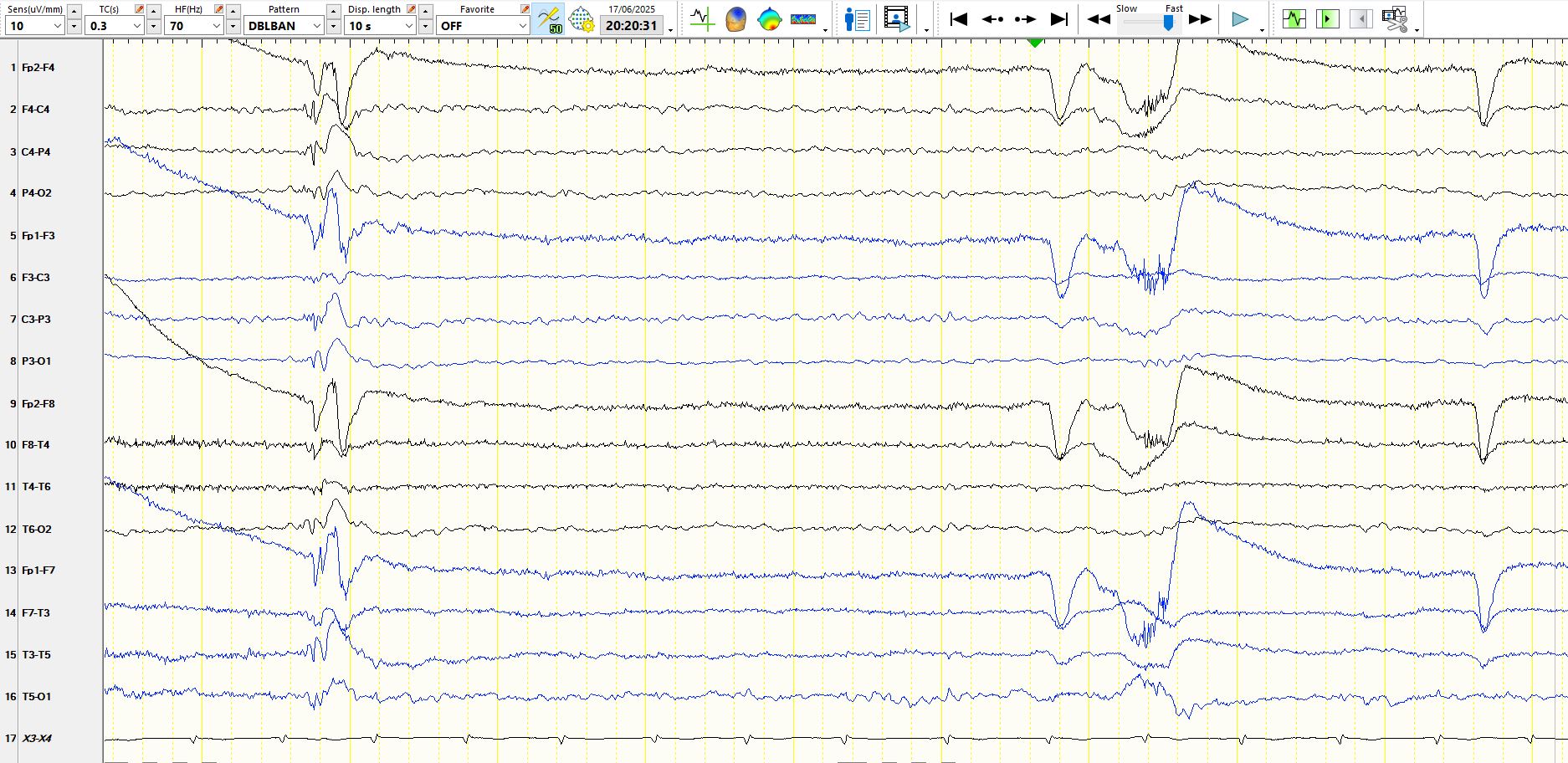Step forward one increment in recording
Screen dimensions: 1568x763
pos(1025,18)
